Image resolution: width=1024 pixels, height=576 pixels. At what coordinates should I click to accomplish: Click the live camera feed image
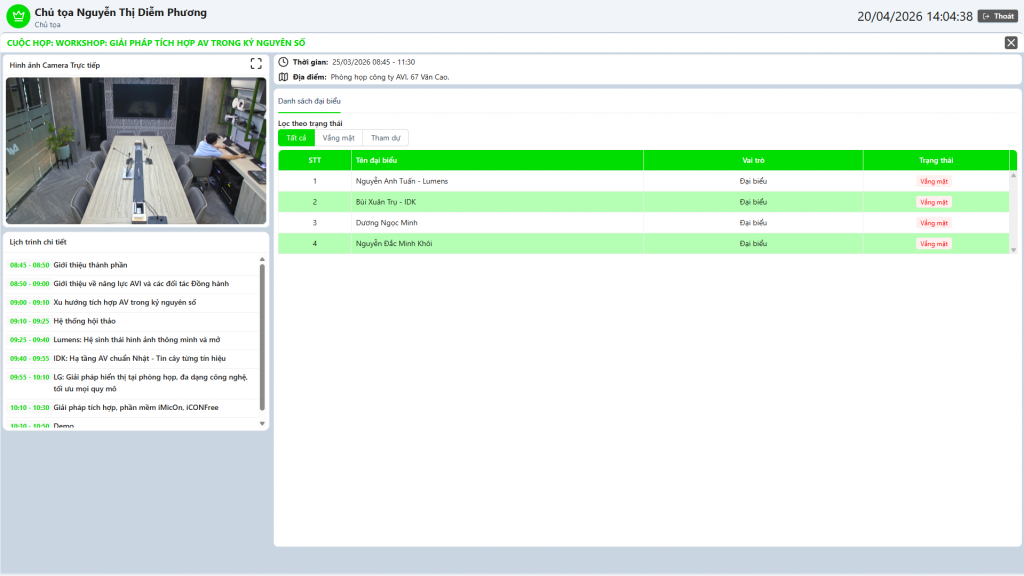[136, 150]
